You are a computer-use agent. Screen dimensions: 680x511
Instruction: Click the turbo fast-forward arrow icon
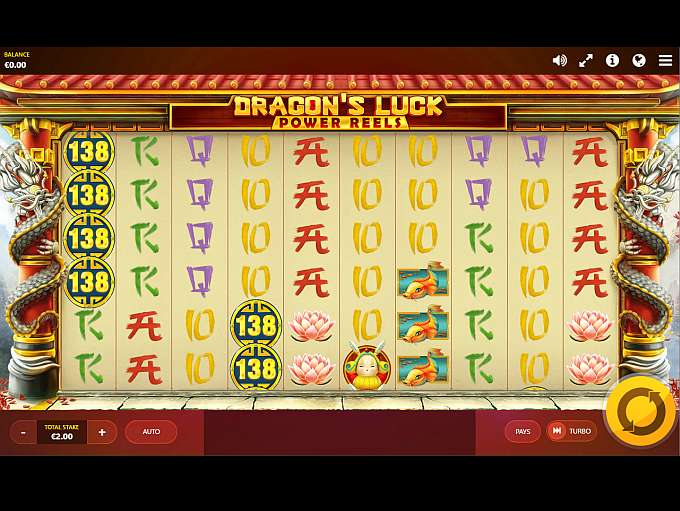(x=557, y=431)
